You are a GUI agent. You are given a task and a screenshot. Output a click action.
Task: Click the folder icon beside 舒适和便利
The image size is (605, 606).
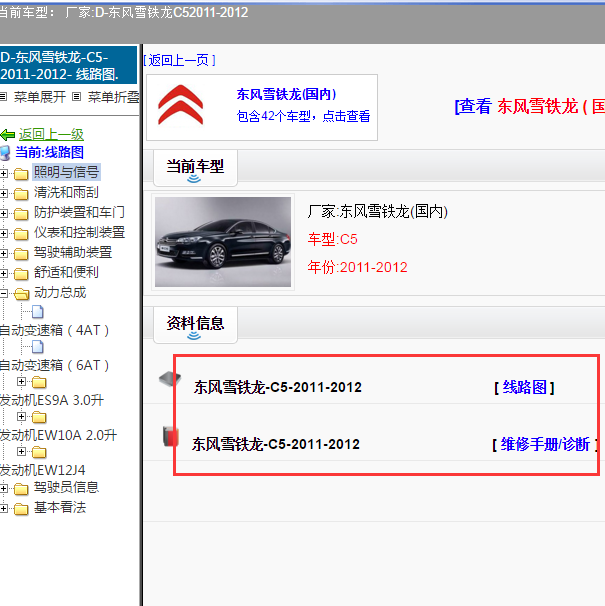pyautogui.click(x=21, y=274)
